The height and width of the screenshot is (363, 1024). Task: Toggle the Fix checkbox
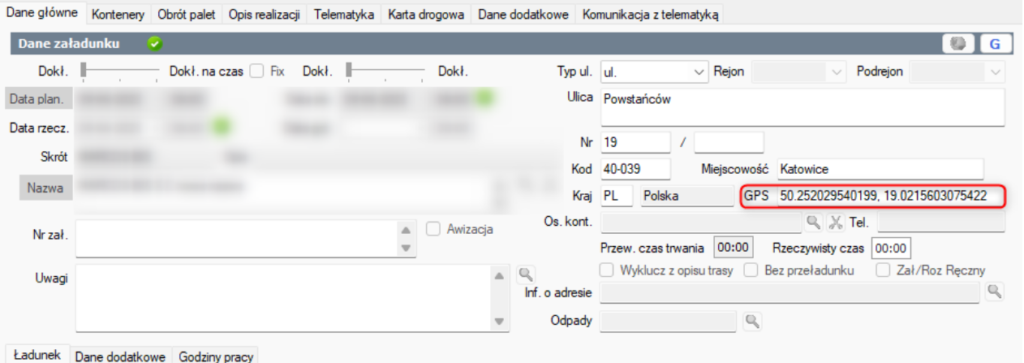(257, 71)
